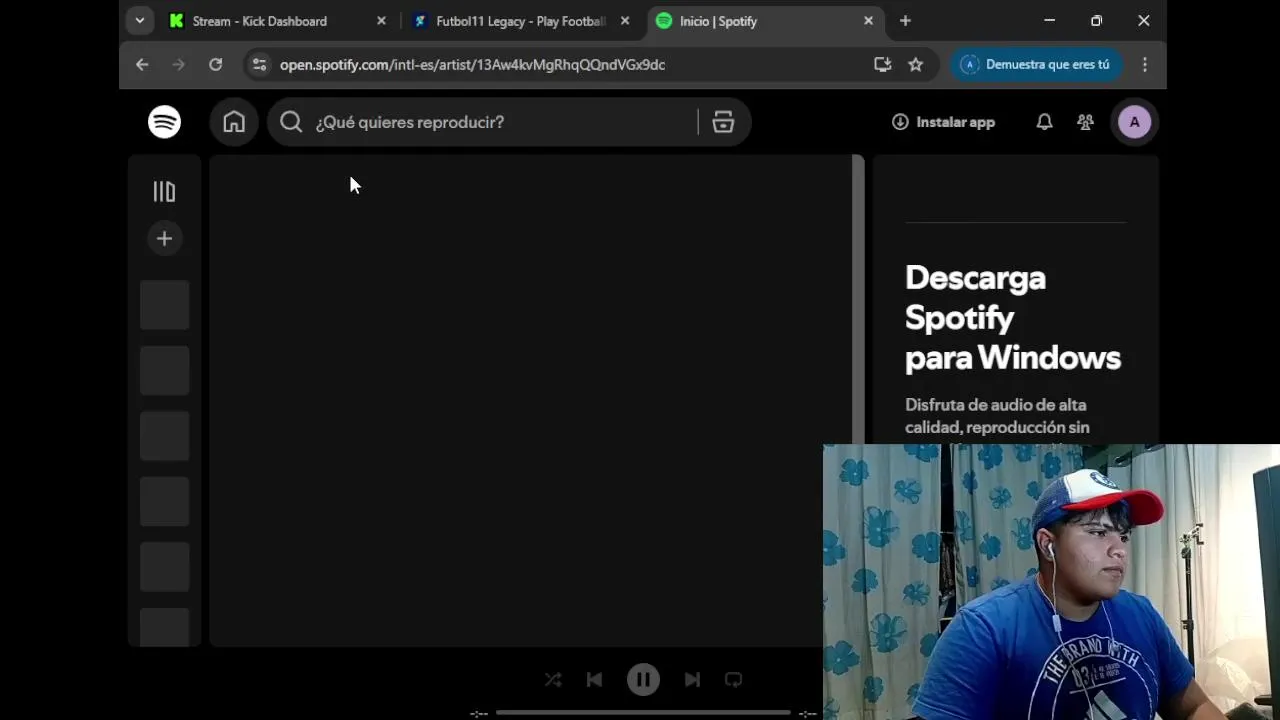
Task: Click the Instalar app button
Action: tap(943, 122)
